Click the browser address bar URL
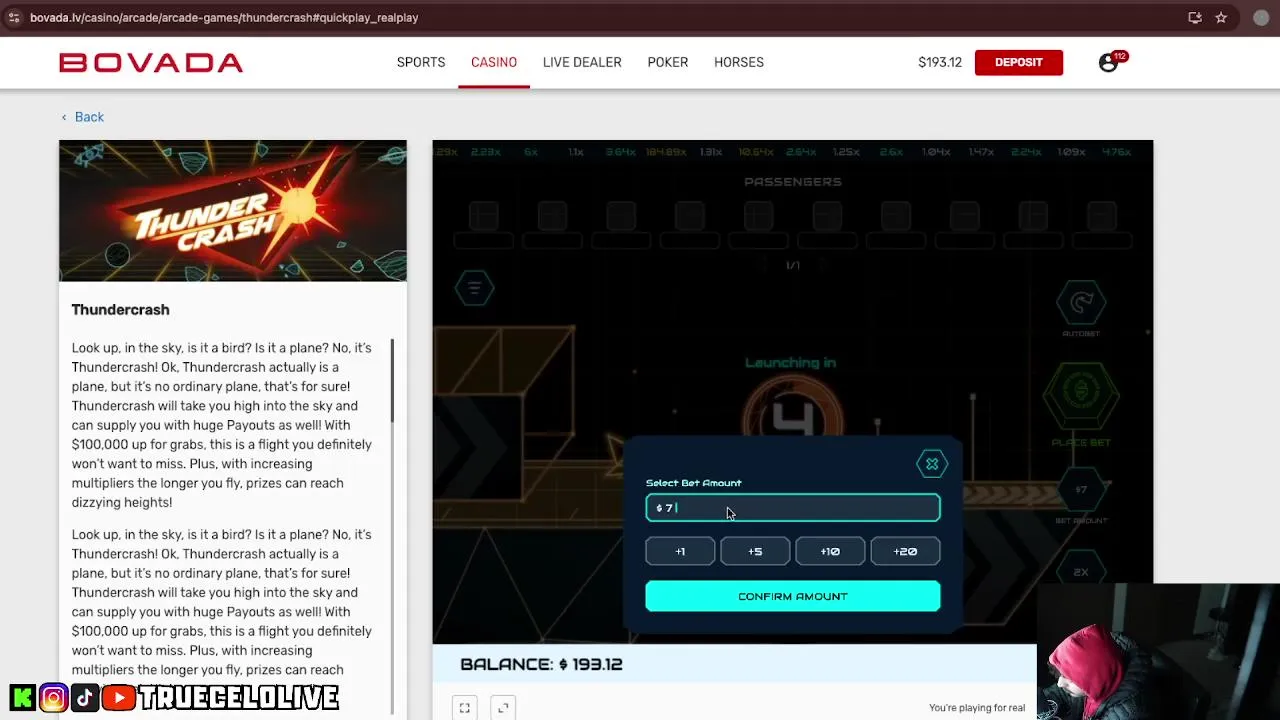The height and width of the screenshot is (720, 1280). point(224,17)
